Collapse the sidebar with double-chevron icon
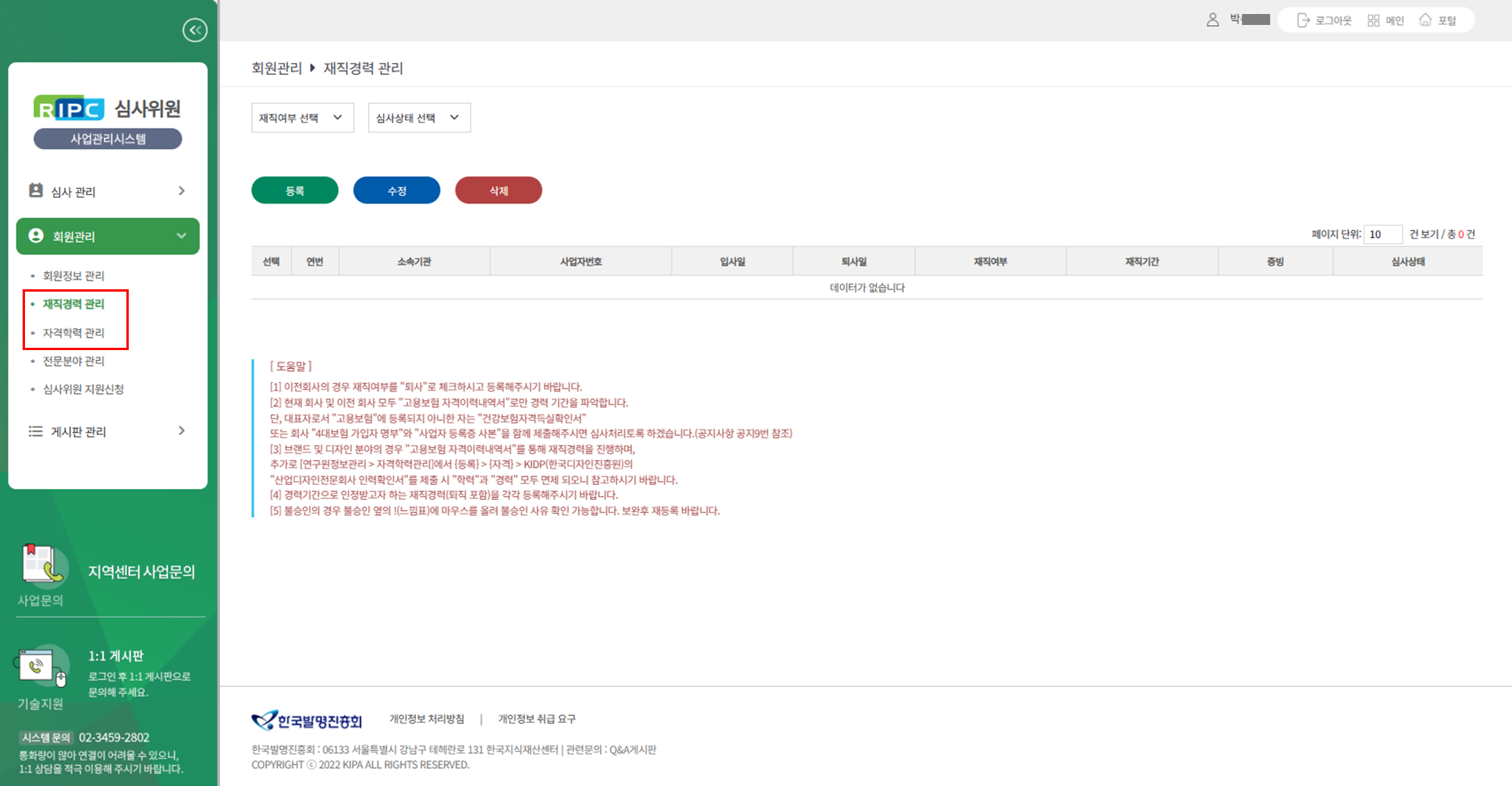The width and height of the screenshot is (1512, 786). 194,30
